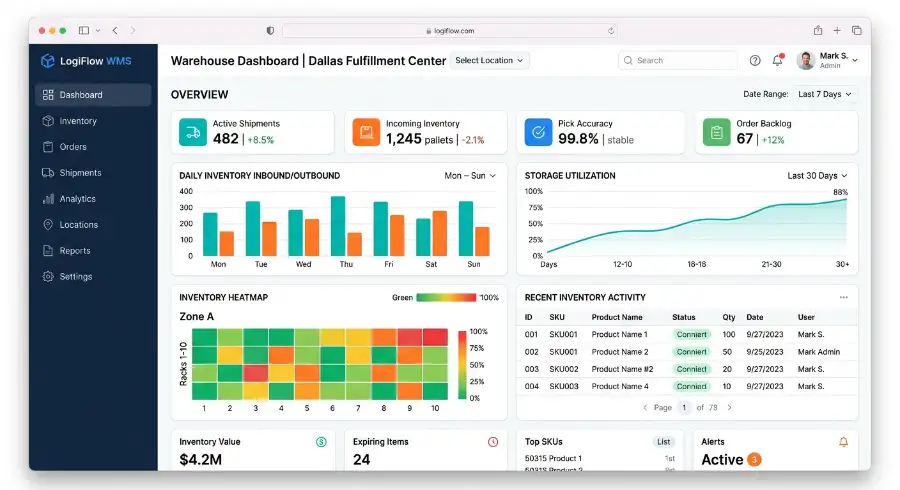Click the Expiring Items clock icon
The image size is (900, 490).
point(493,442)
